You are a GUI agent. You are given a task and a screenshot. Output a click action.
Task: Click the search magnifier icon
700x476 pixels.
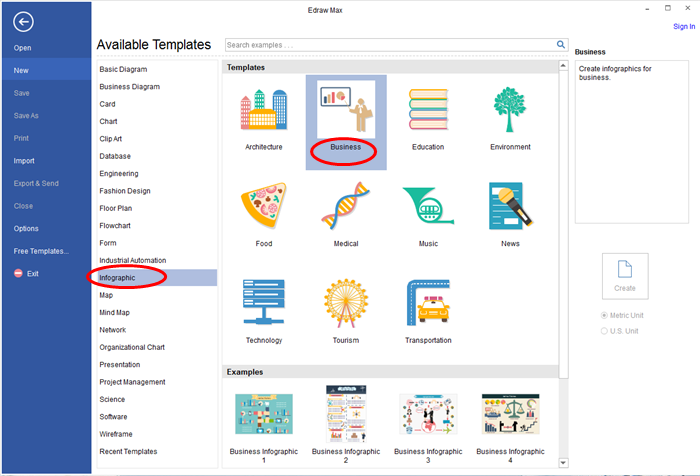click(561, 45)
